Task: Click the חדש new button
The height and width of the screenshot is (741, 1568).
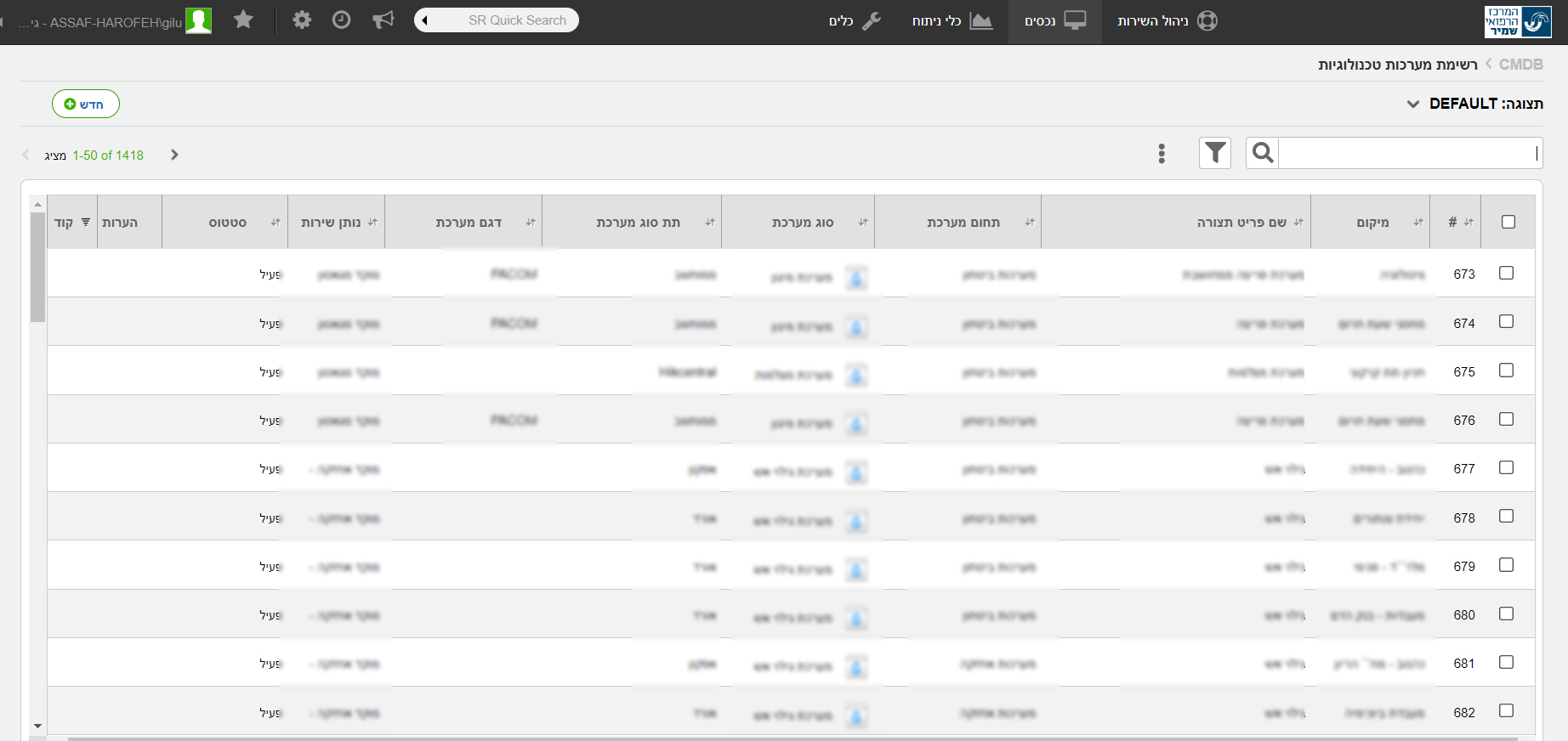Action: [x=86, y=104]
